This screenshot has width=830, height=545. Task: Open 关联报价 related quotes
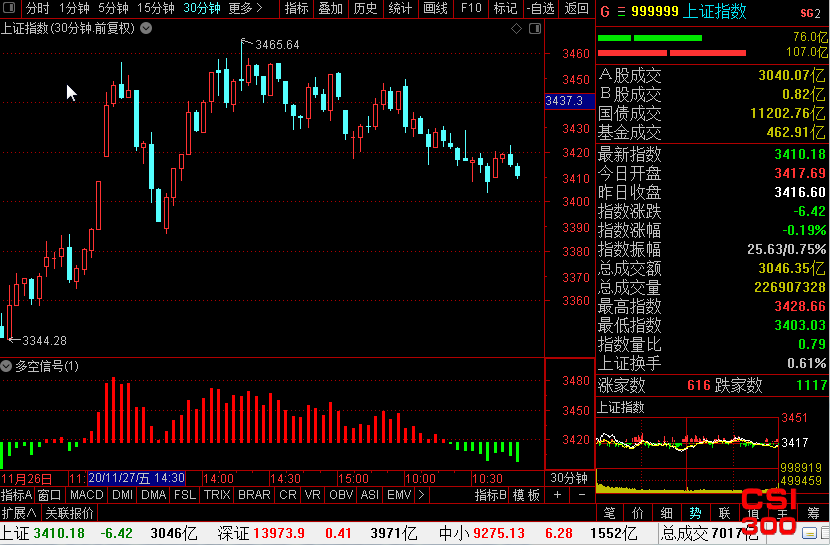(x=69, y=513)
